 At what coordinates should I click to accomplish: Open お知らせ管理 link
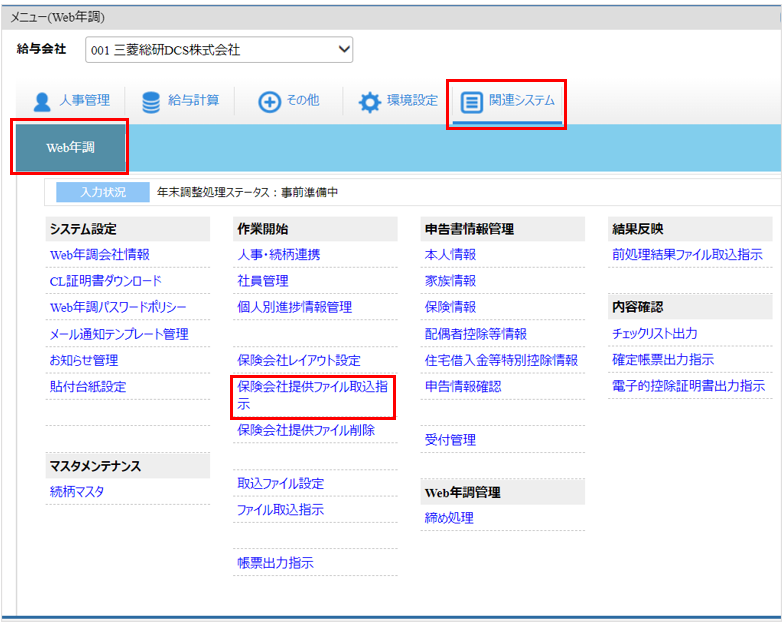pyautogui.click(x=84, y=360)
